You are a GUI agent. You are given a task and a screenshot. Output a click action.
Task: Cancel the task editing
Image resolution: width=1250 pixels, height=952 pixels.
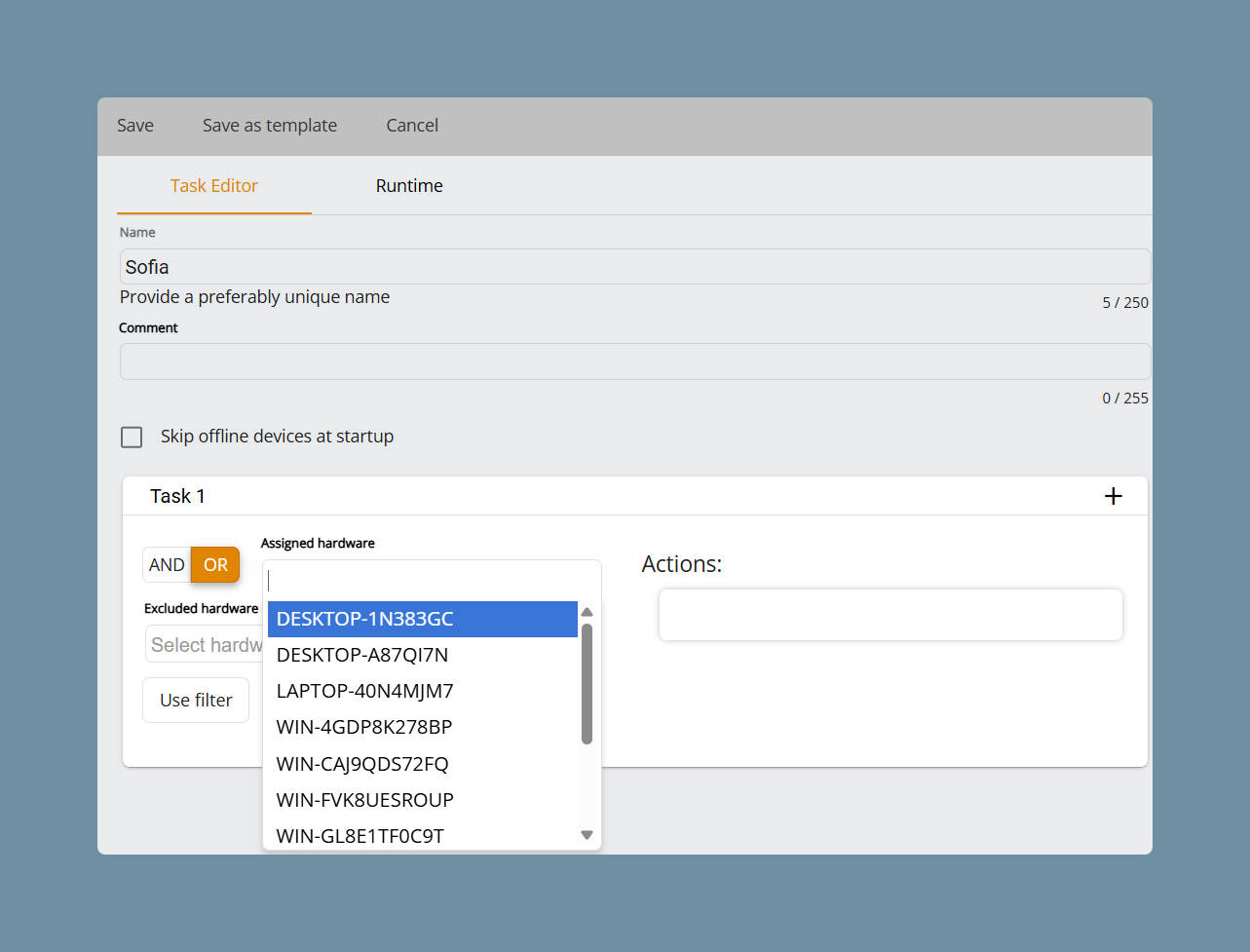[x=412, y=126]
